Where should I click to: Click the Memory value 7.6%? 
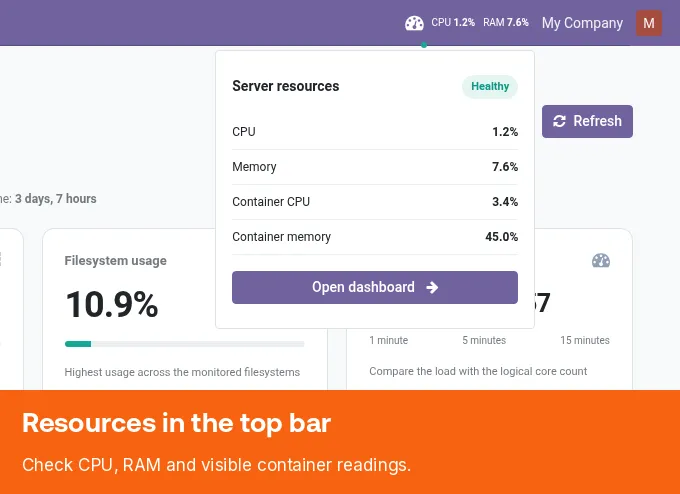(x=505, y=167)
